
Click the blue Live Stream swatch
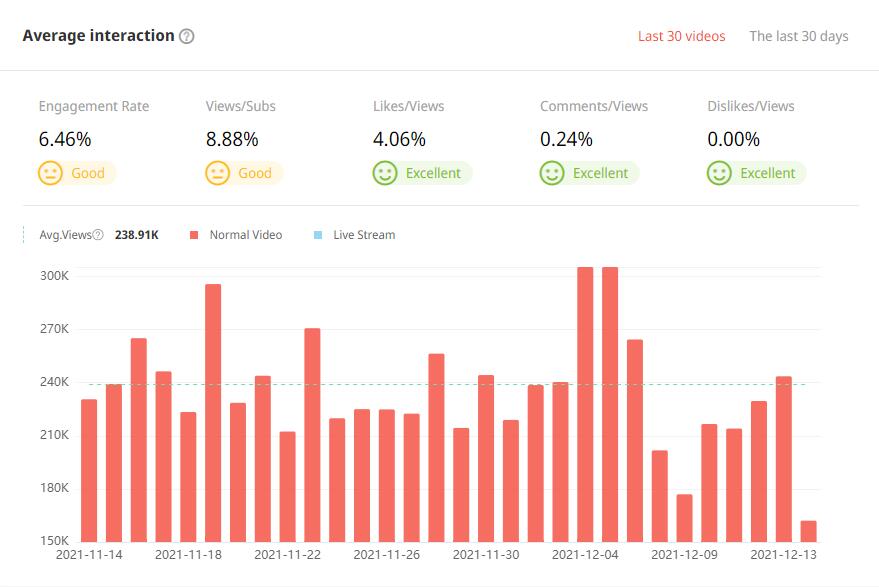318,235
